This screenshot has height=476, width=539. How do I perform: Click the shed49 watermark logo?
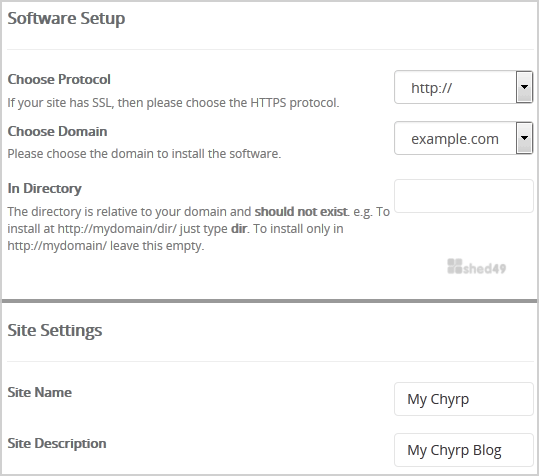(476, 267)
